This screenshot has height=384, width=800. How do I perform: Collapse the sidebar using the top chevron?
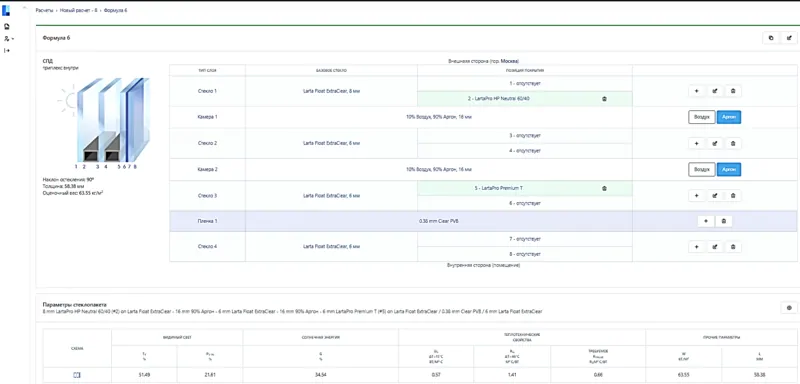pyautogui.click(x=24, y=7)
